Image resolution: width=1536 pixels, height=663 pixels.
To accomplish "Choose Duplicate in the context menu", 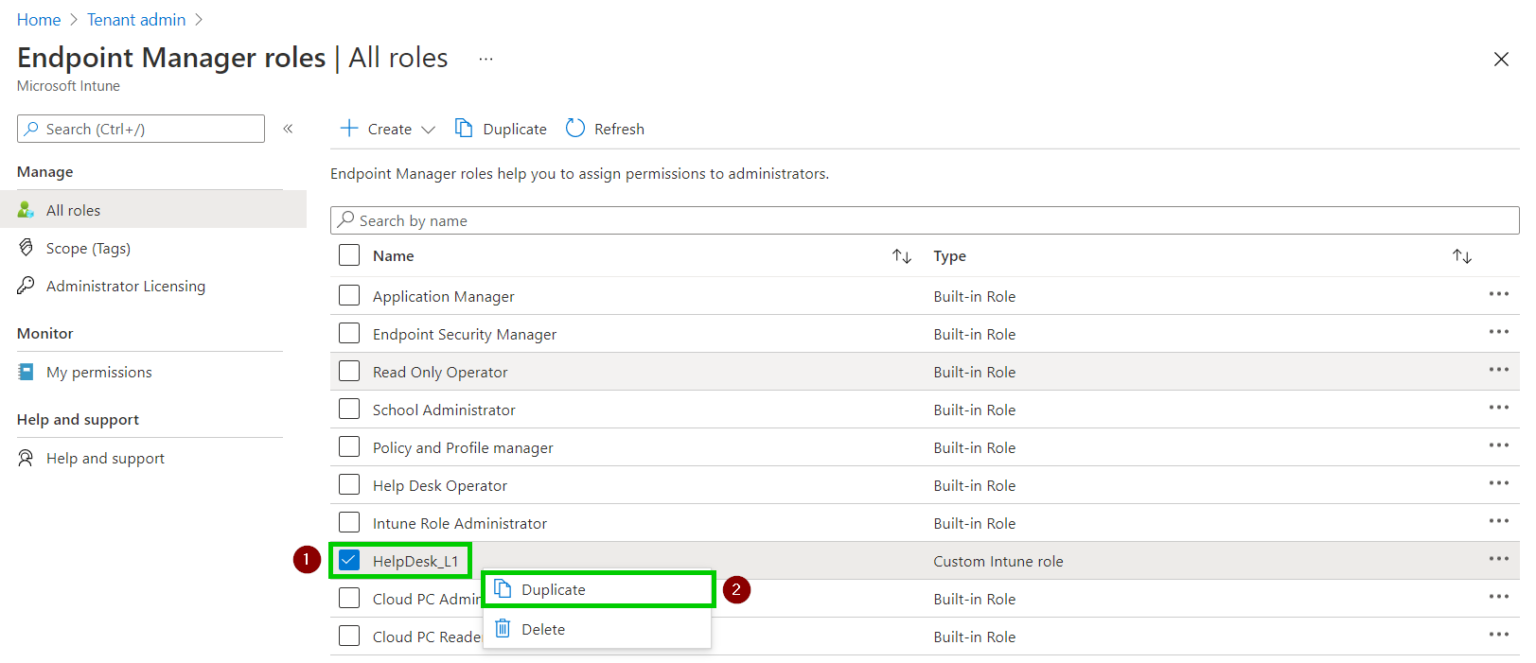I will click(x=598, y=590).
